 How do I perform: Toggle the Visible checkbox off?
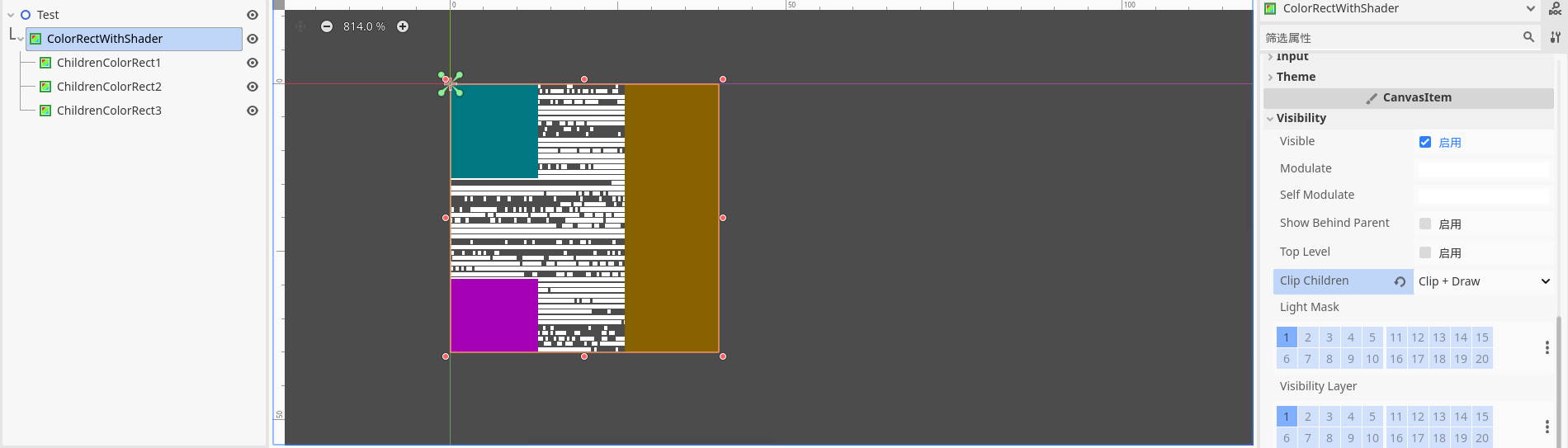1425,142
